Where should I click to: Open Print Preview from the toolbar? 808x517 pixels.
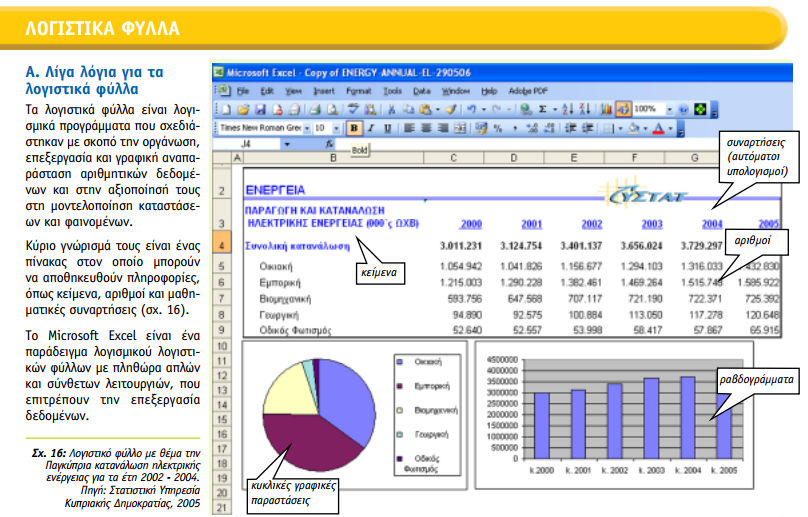pyautogui.click(x=332, y=109)
